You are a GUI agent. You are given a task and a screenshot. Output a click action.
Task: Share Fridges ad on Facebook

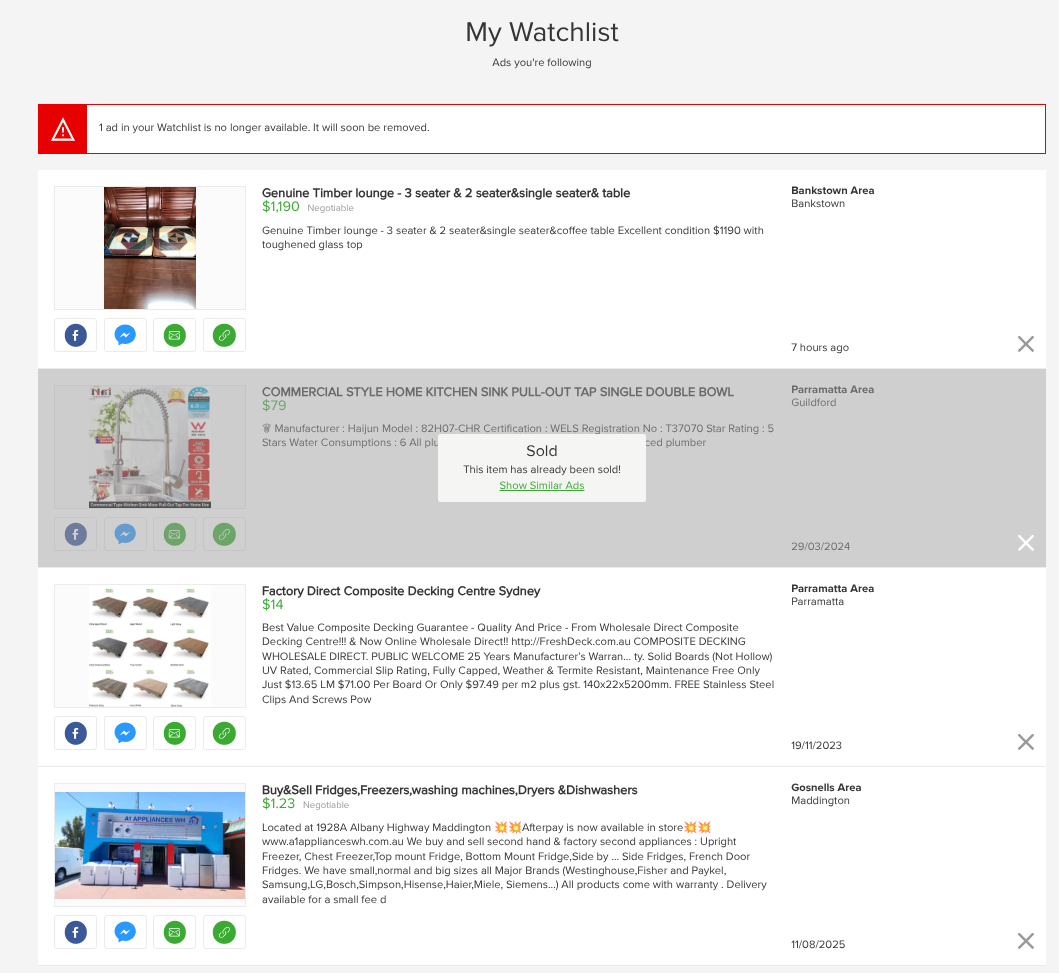[75, 932]
